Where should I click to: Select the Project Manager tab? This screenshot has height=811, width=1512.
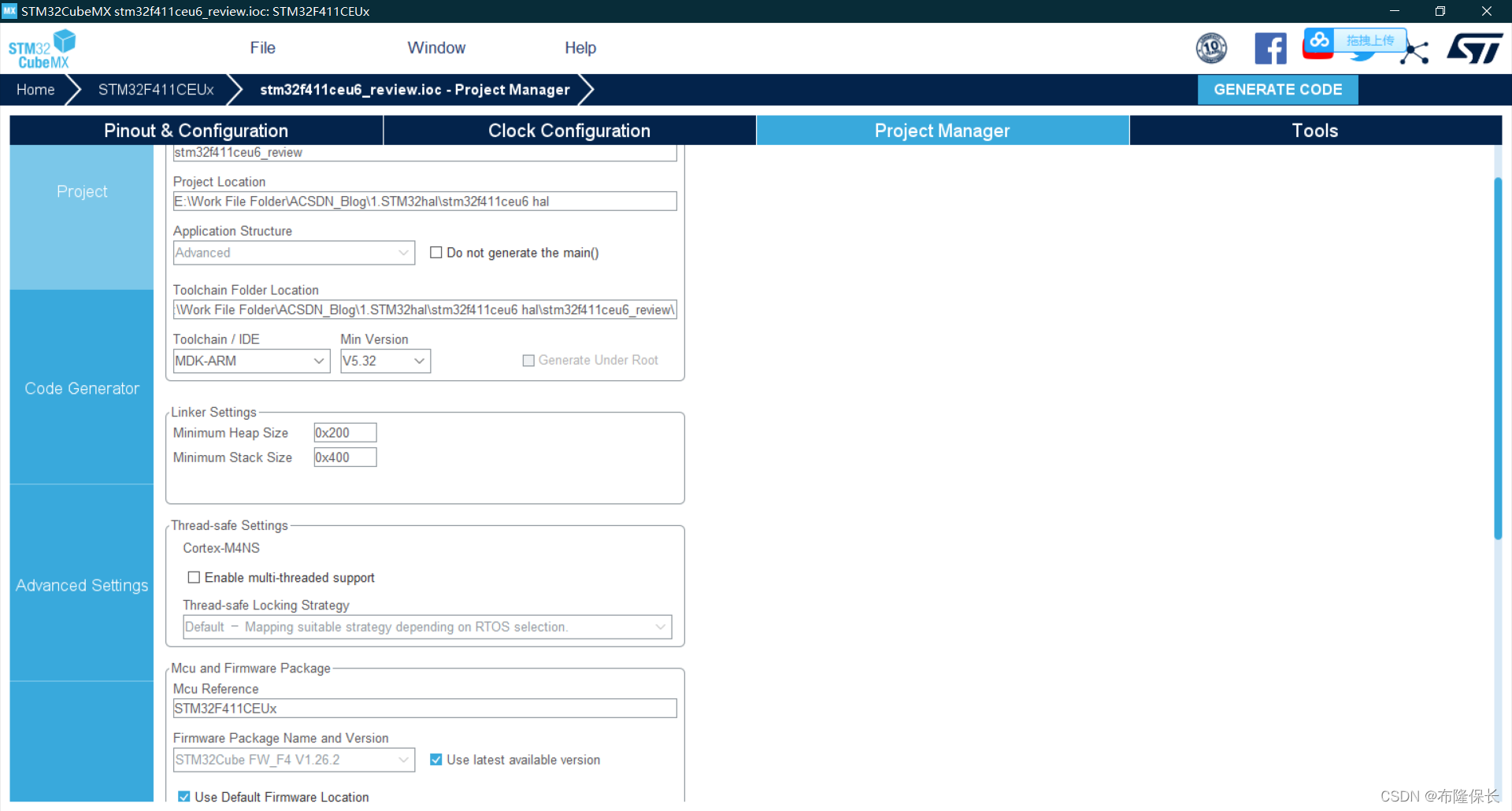(943, 131)
